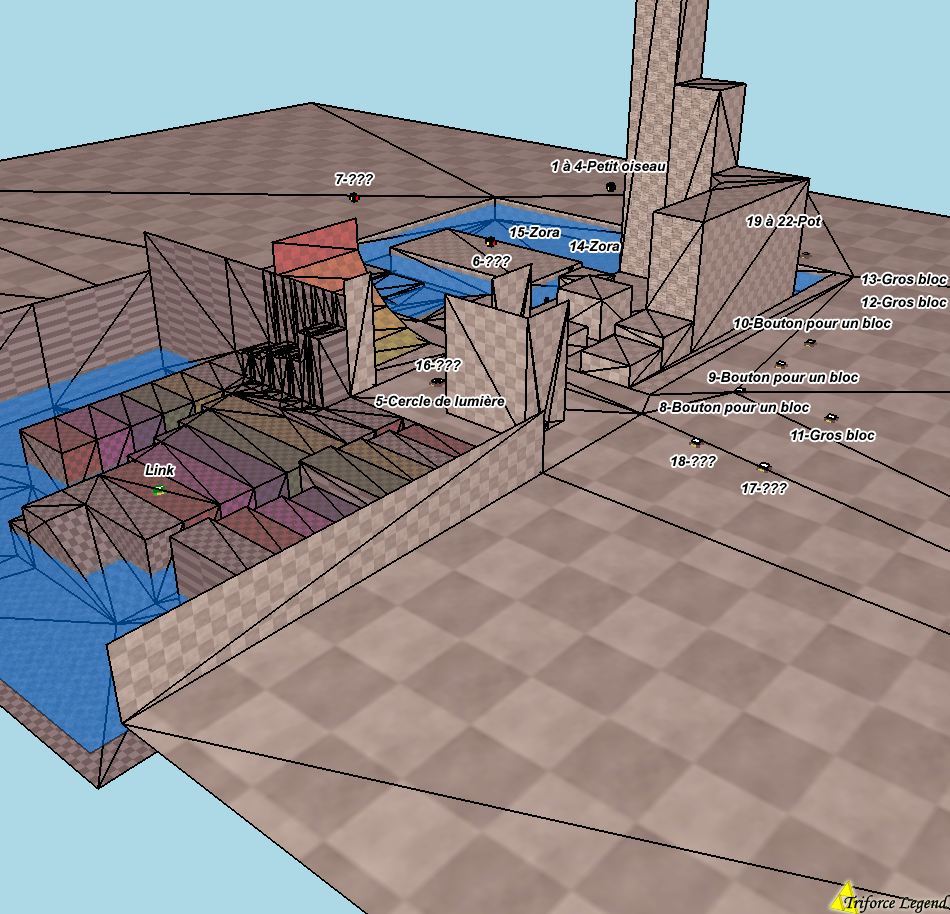Screen dimensions: 950x914
Task: Click the "14-Zora" label
Action: pos(594,247)
